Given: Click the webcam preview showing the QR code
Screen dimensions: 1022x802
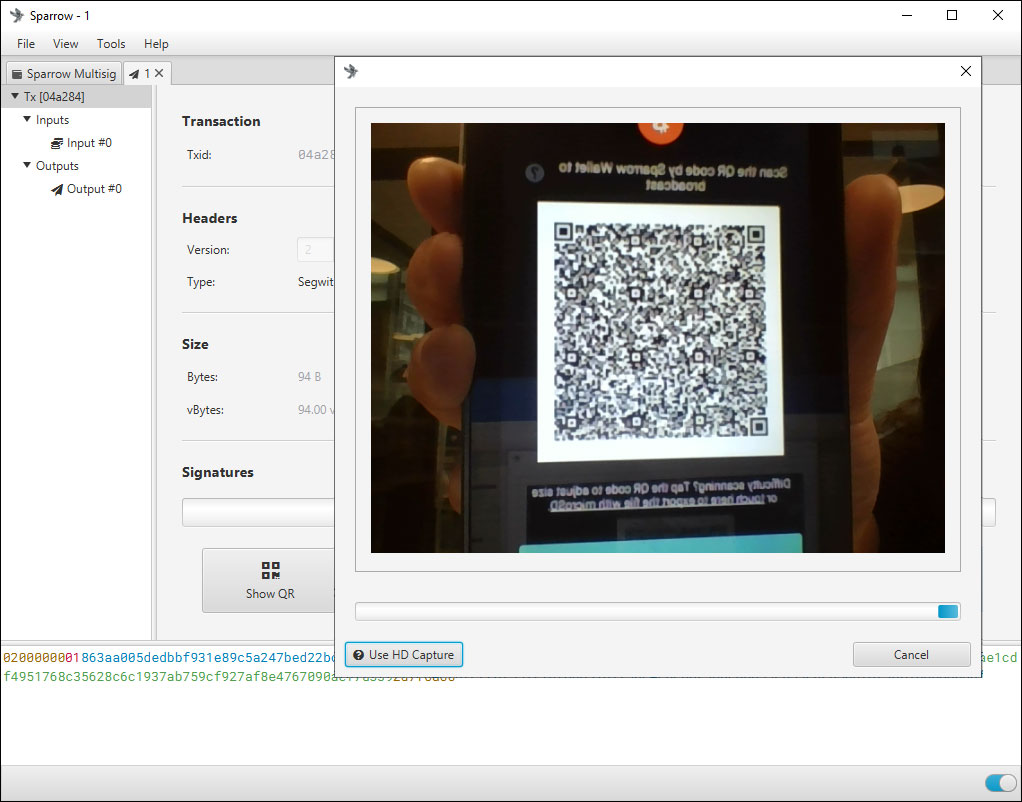Looking at the screenshot, I should click(657, 337).
